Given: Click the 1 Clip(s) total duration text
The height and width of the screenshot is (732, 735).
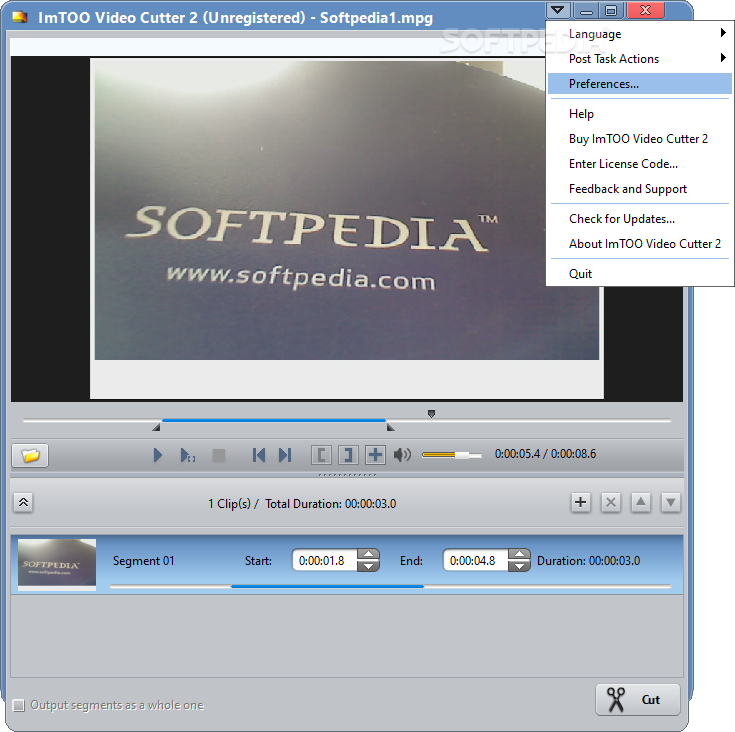Looking at the screenshot, I should [302, 504].
